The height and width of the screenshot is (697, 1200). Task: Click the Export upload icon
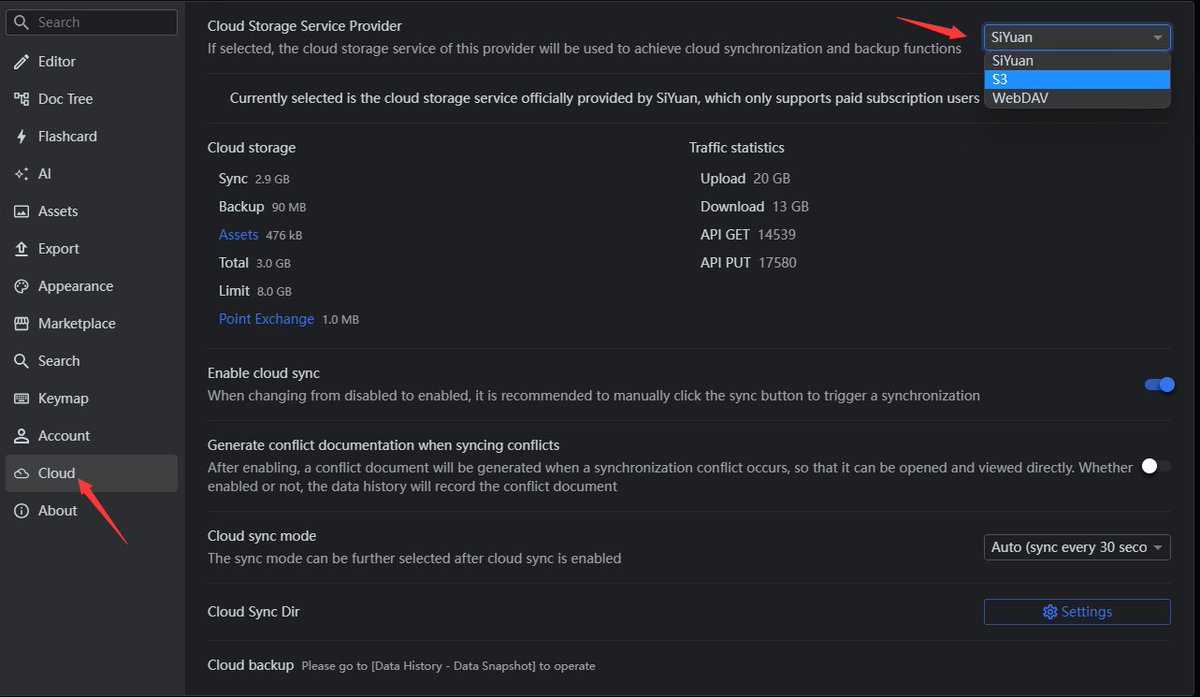click(x=20, y=249)
